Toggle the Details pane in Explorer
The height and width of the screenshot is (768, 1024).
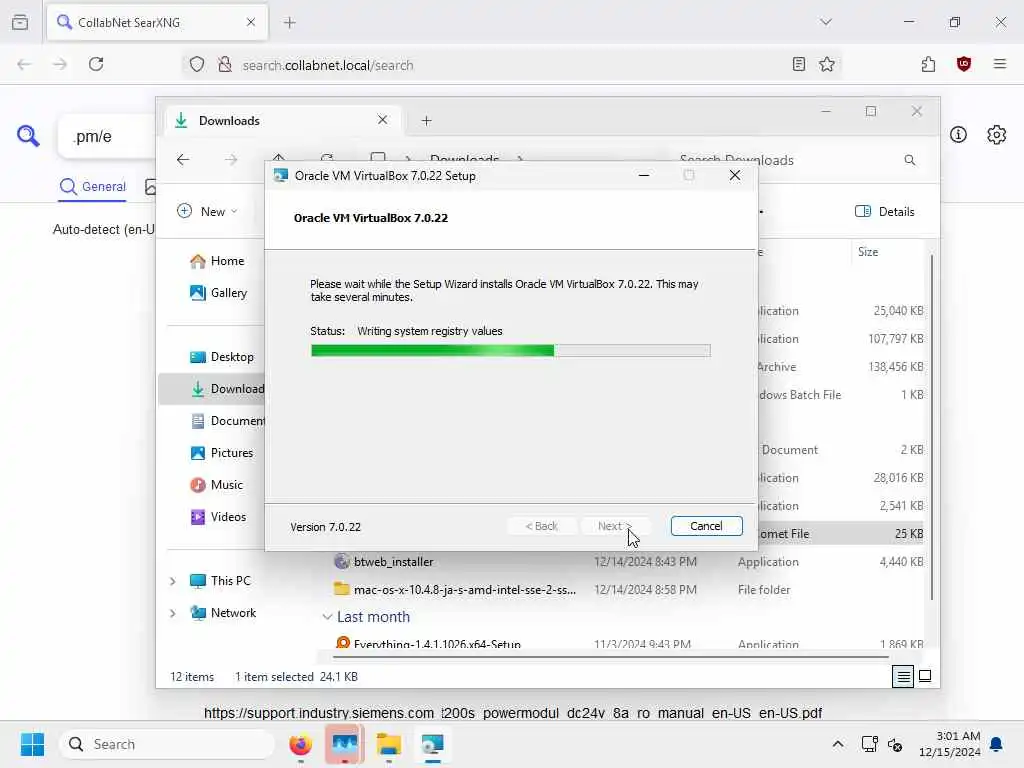pos(884,211)
